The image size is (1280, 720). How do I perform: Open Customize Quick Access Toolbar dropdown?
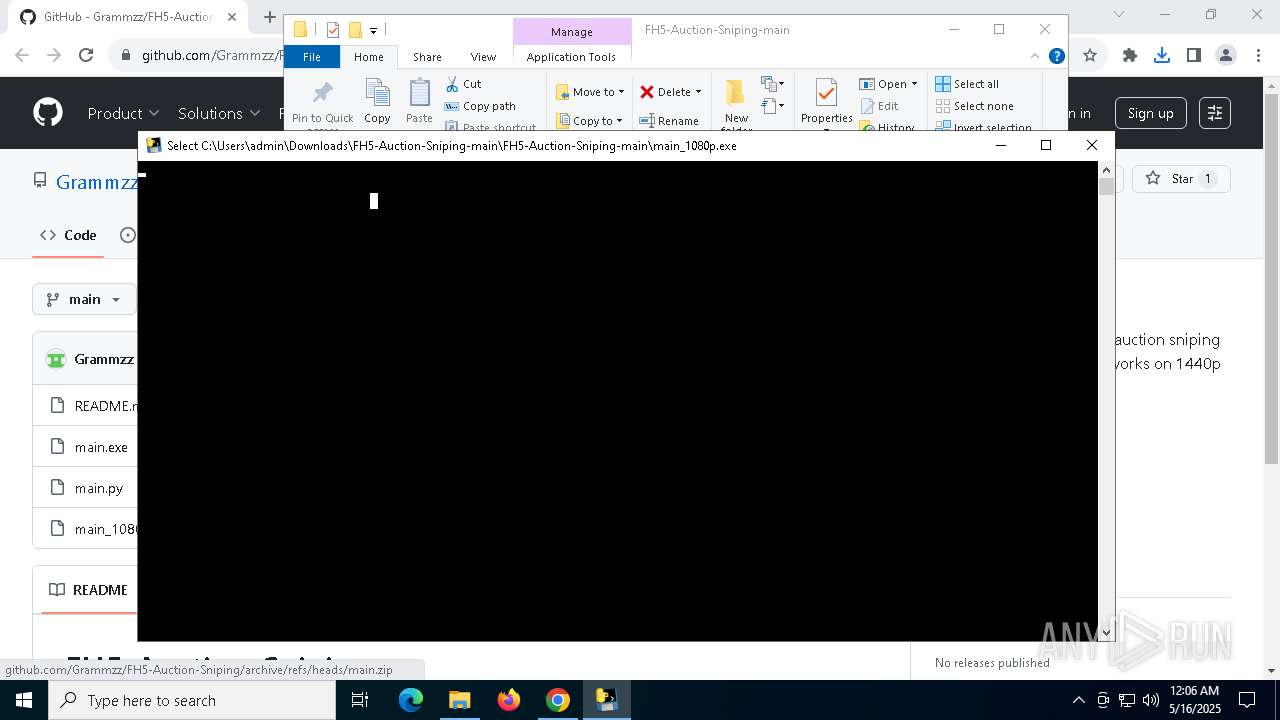[373, 30]
